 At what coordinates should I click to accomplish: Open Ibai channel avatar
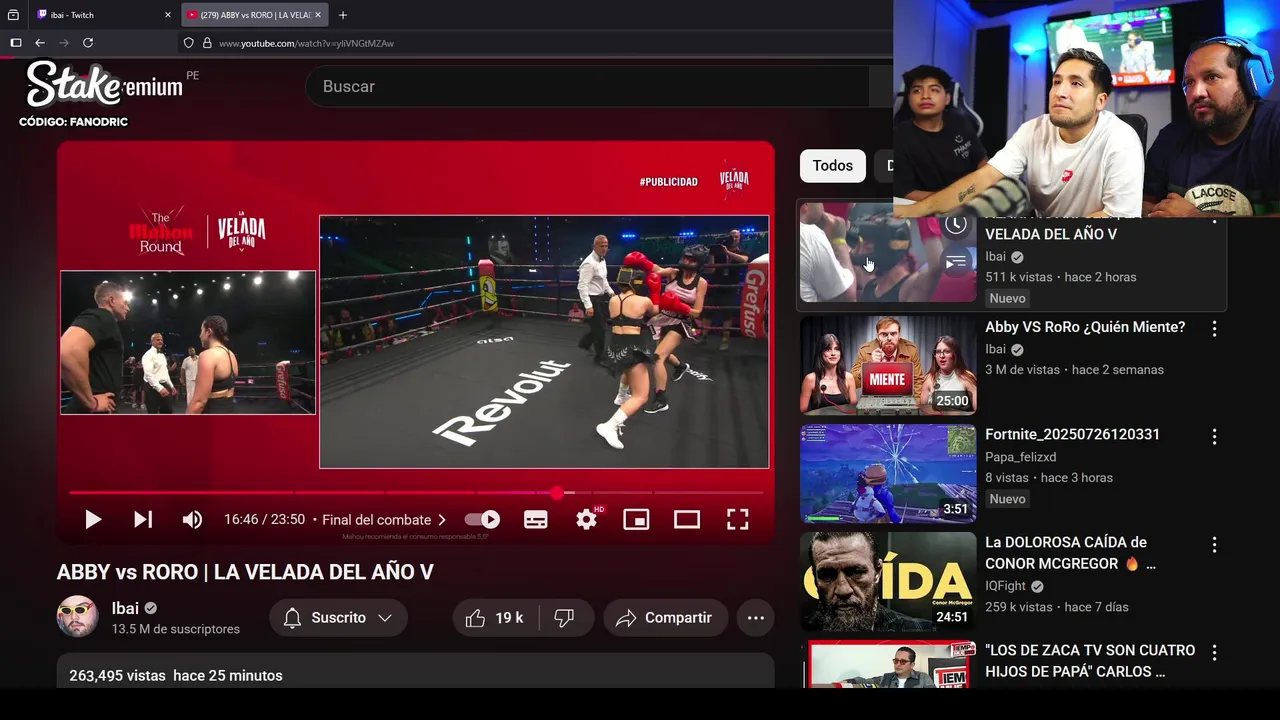coord(77,617)
